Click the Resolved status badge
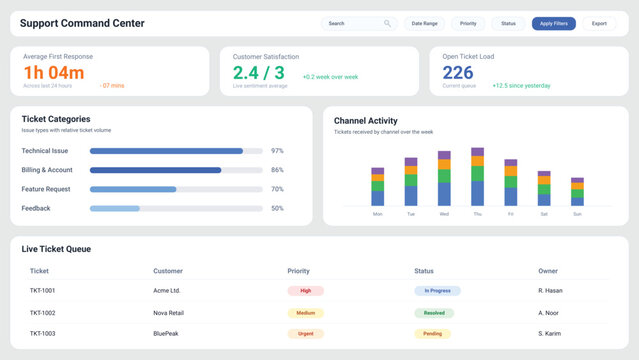The image size is (639, 360). point(434,313)
